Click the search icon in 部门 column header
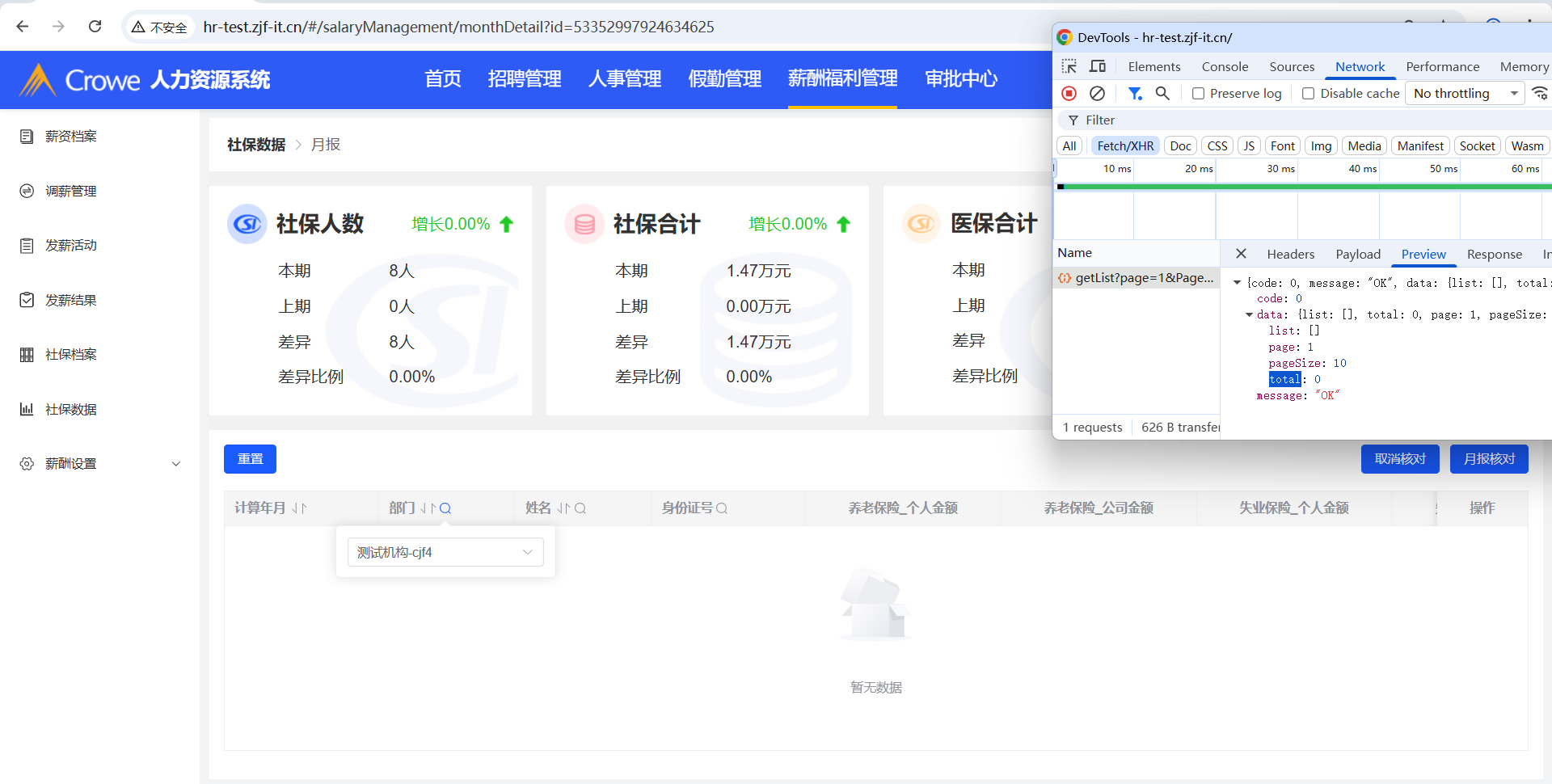The height and width of the screenshot is (784, 1552). coord(445,508)
